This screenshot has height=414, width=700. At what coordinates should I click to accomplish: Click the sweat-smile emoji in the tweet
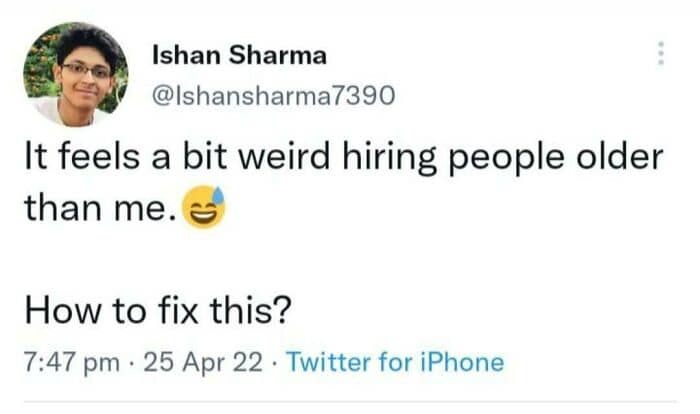(x=205, y=209)
